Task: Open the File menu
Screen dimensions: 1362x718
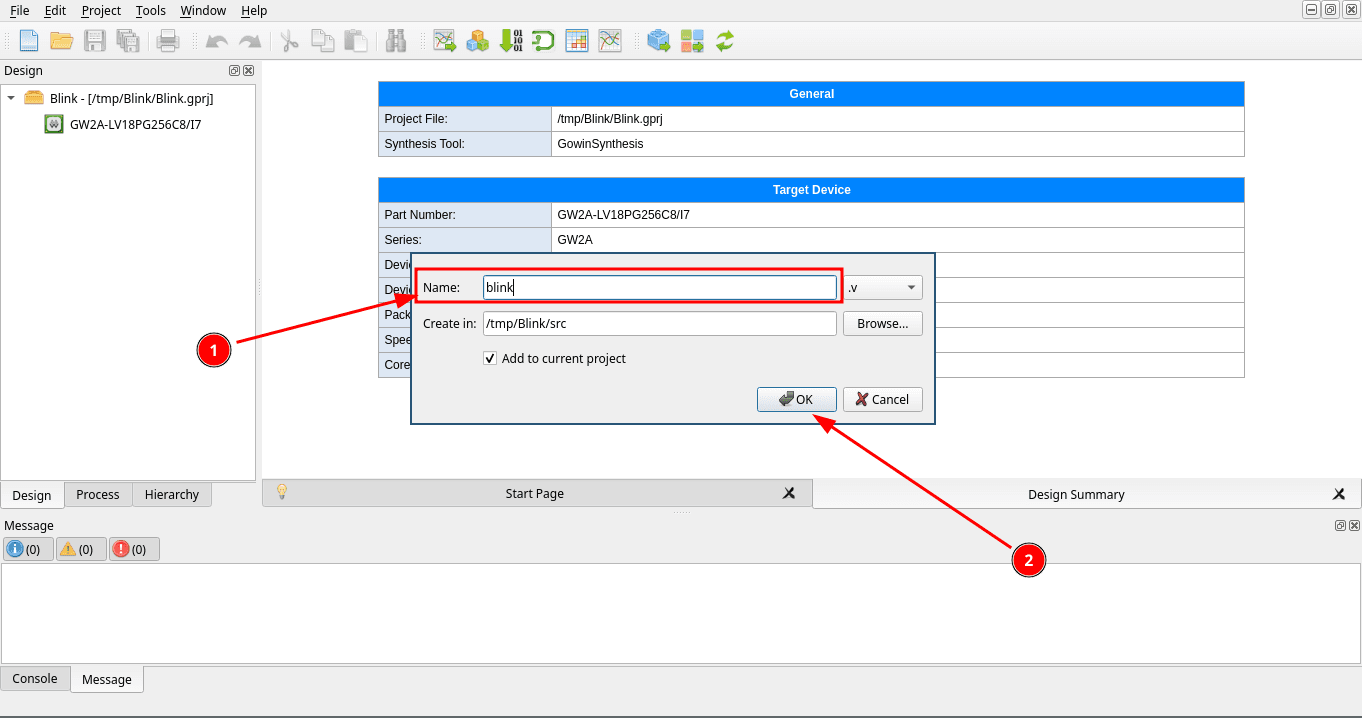Action: click(x=19, y=10)
